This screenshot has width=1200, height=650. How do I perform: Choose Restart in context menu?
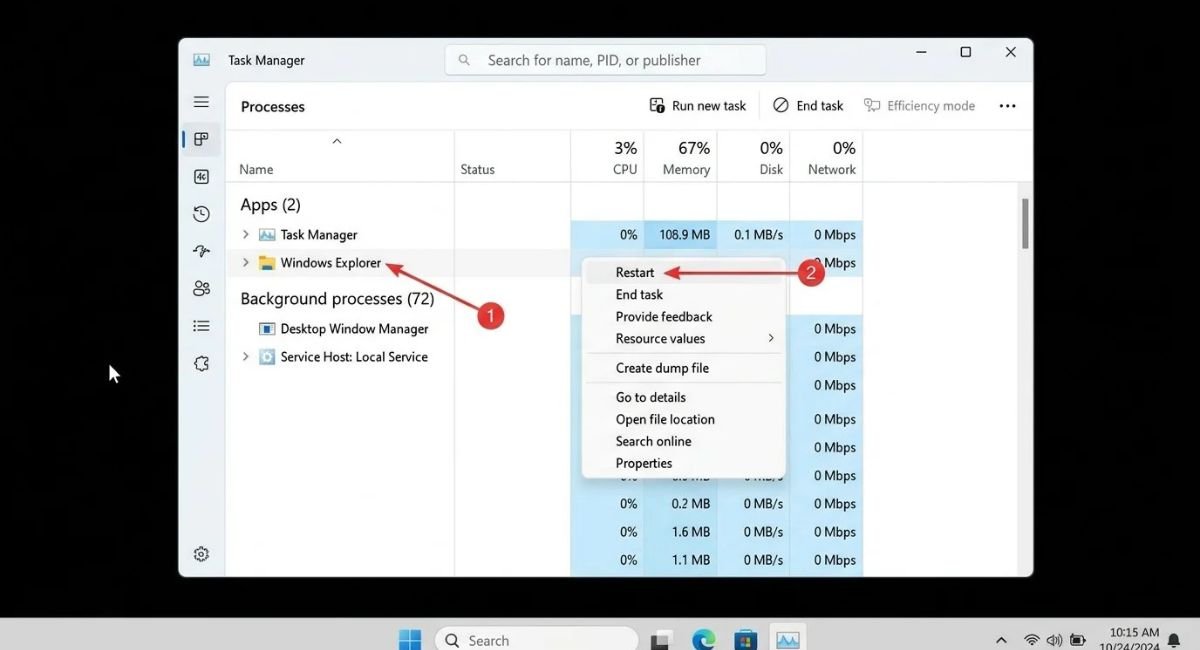[684, 273]
